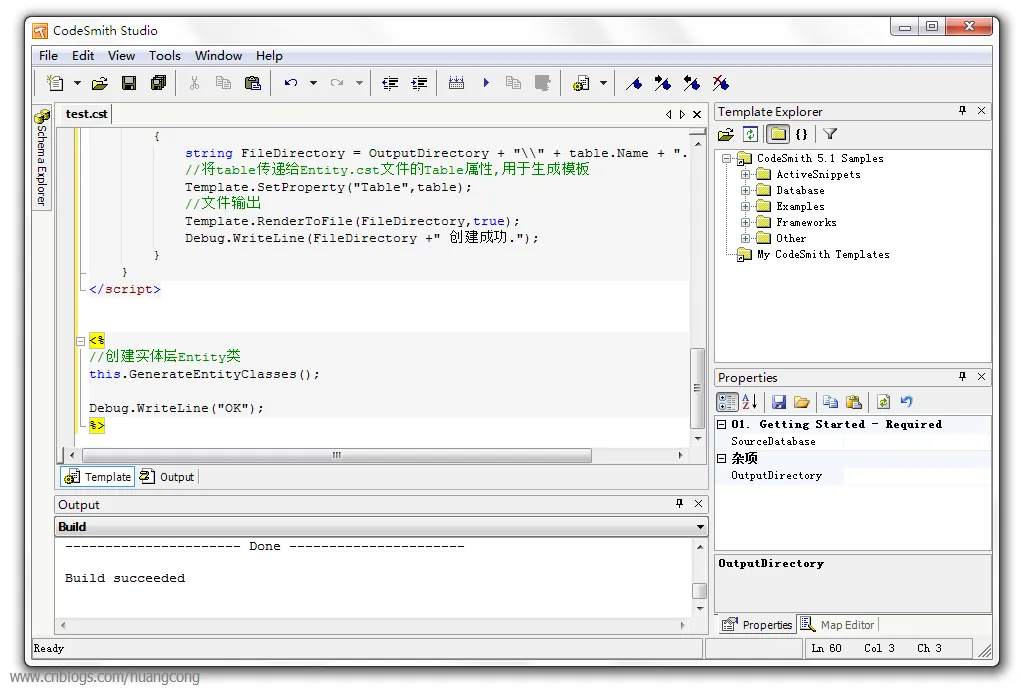This screenshot has height=695, width=1032.
Task: Sort properties alphabetically with A-Z icon
Action: 750,402
